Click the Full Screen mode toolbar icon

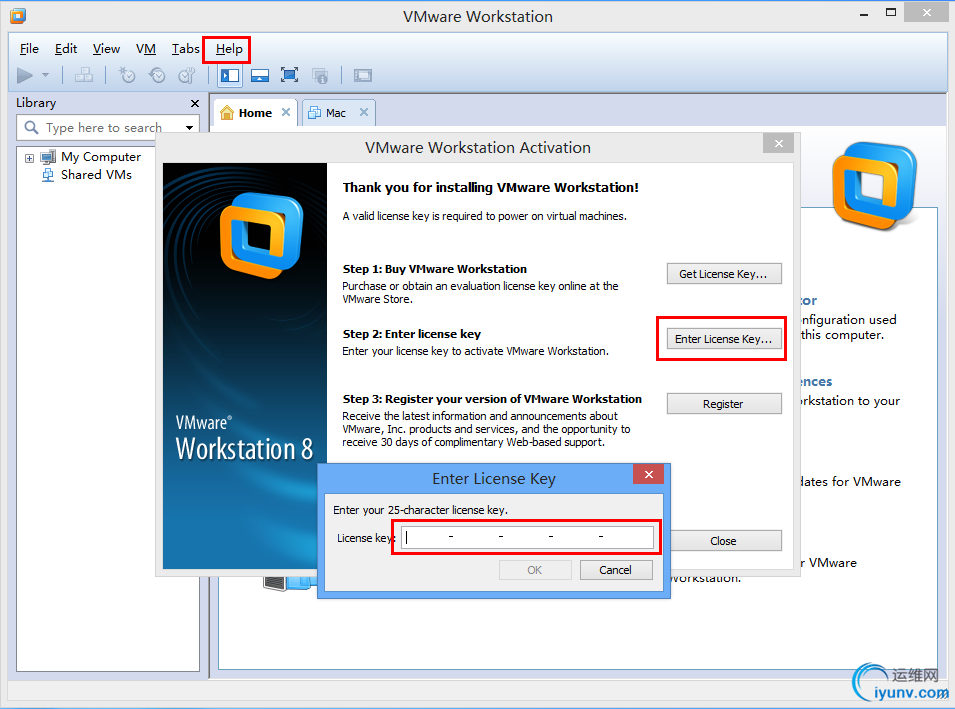pos(289,76)
